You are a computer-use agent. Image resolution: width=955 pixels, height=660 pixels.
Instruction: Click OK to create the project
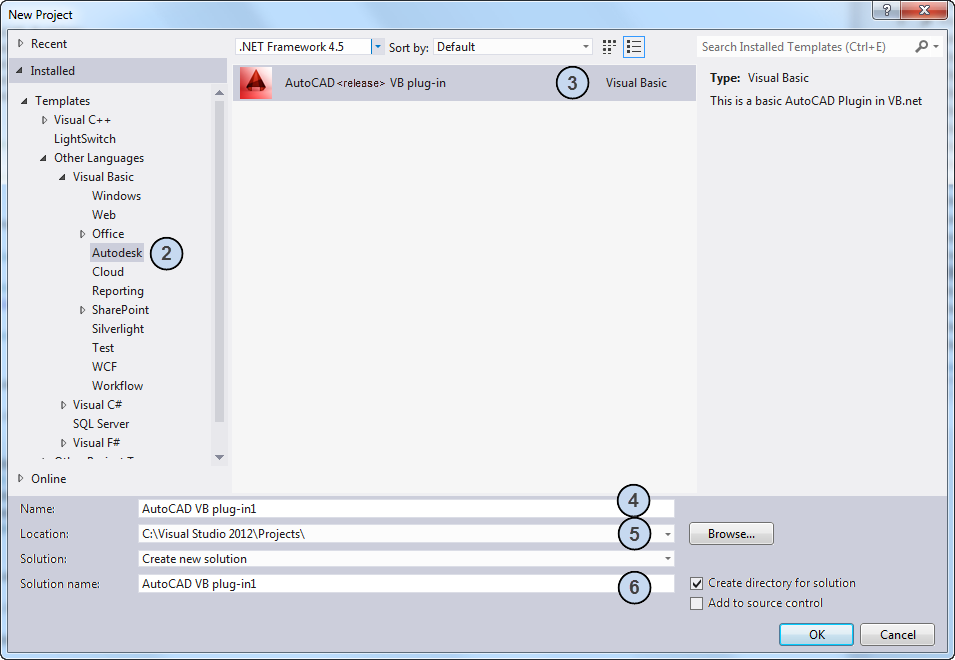[x=816, y=634]
